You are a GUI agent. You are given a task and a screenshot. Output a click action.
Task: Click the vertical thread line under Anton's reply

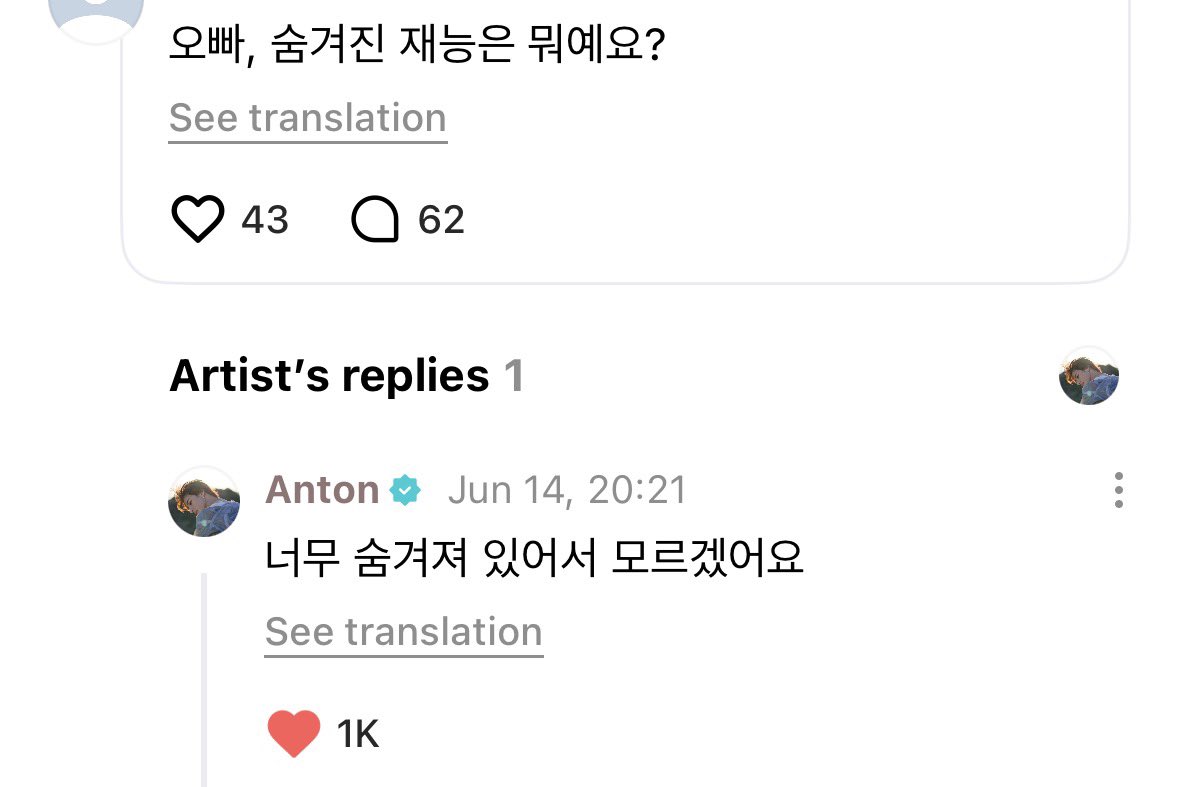pos(204,680)
